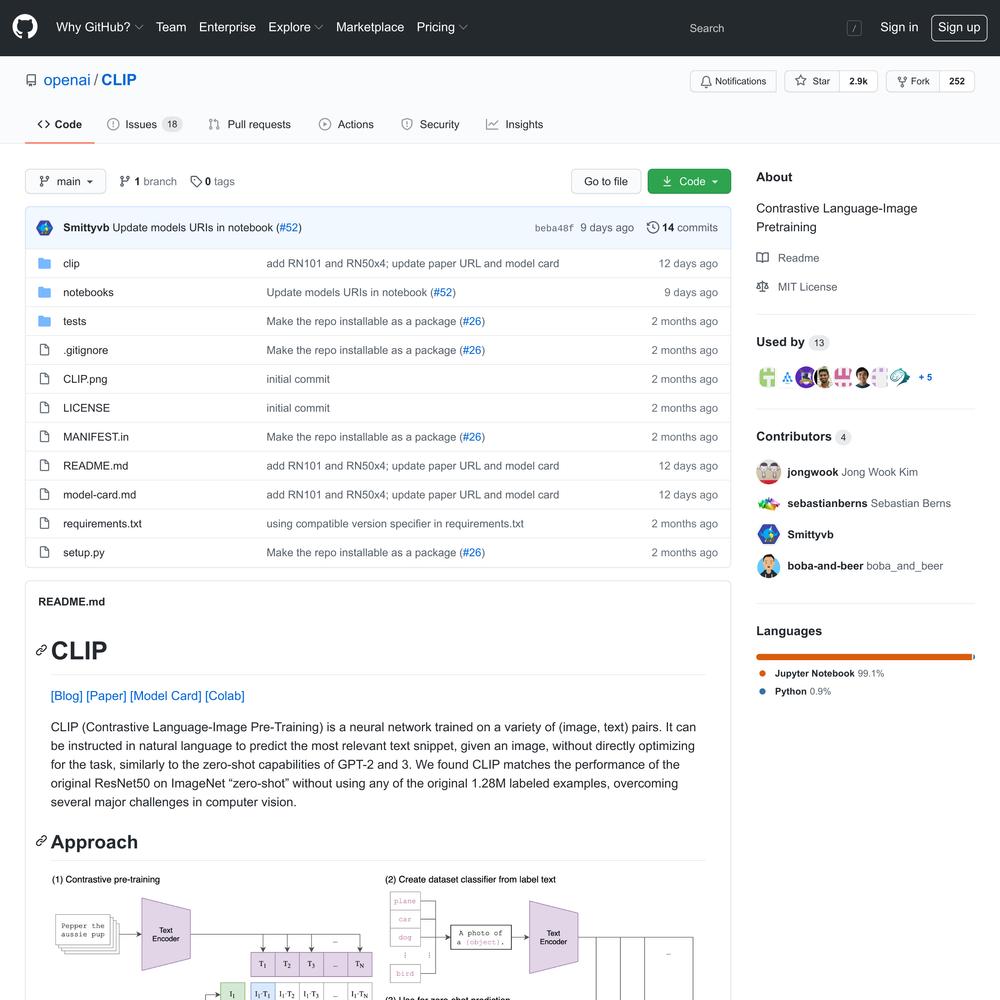Click the clip folder icon
Viewport: 1000px width, 1000px height.
pos(44,263)
